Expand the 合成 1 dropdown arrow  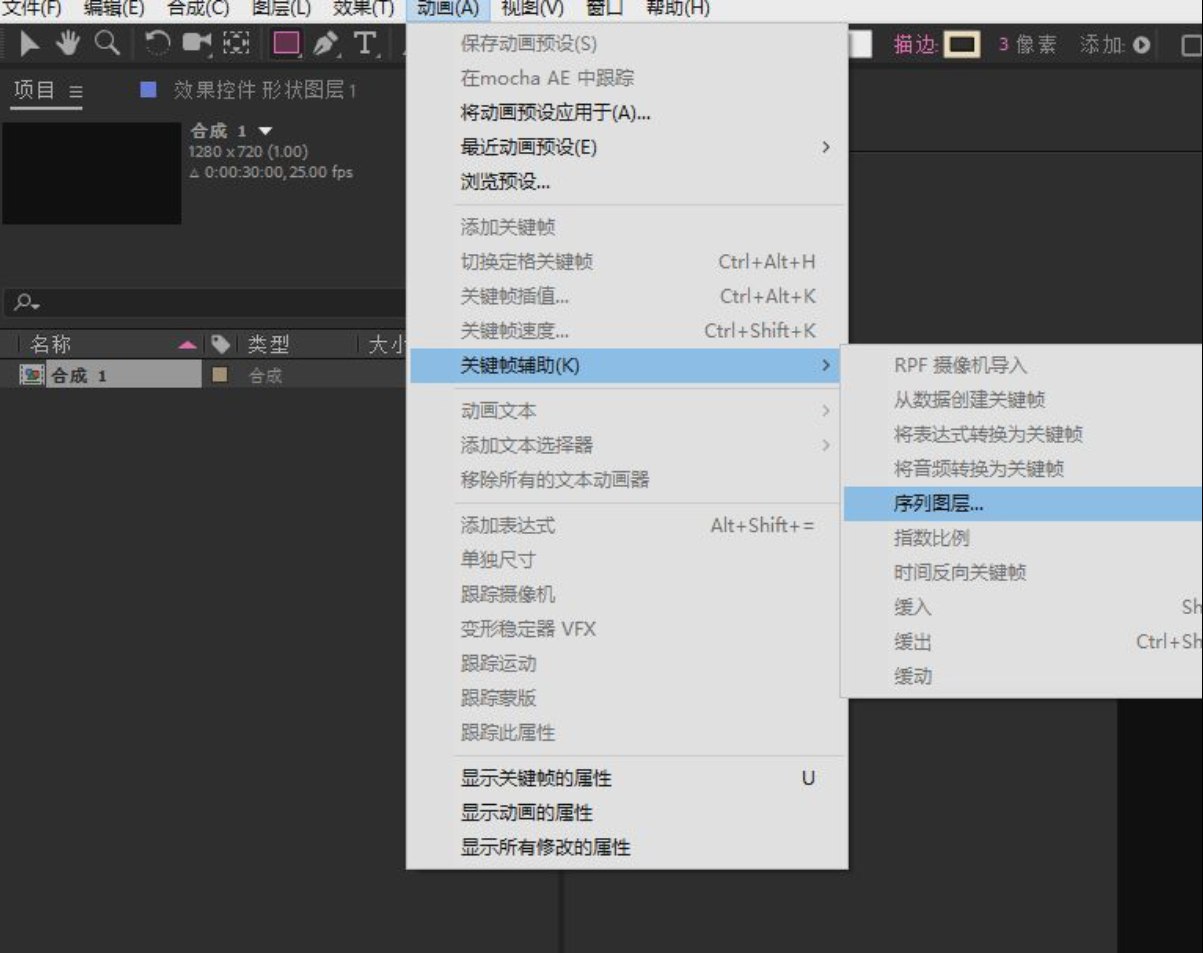tap(265, 131)
